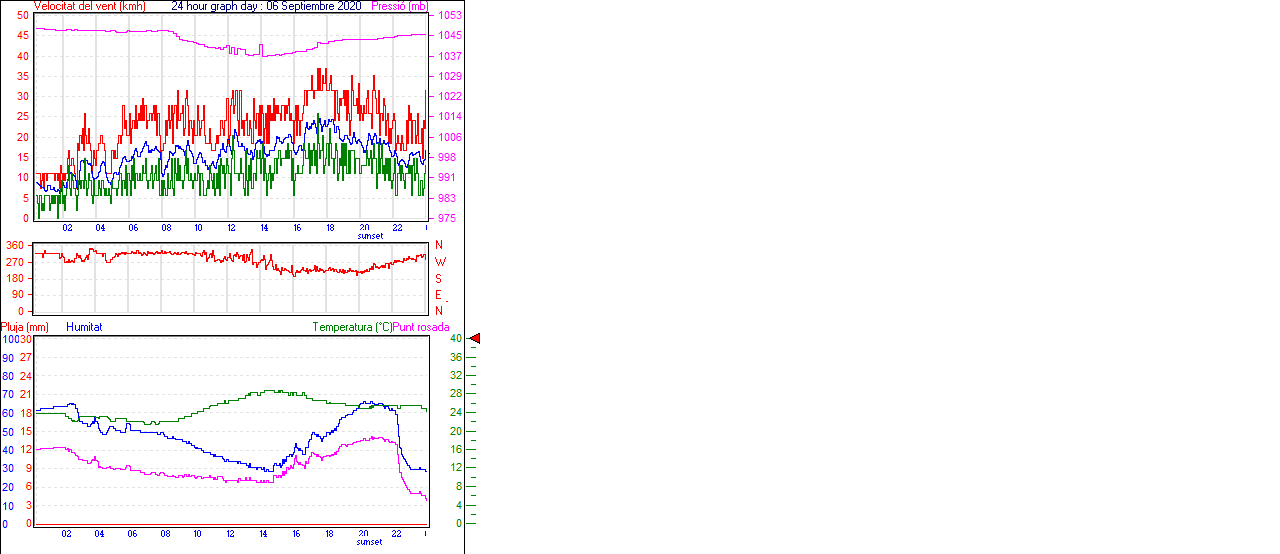Click the pink 'Pressió (mb)' label
This screenshot has height=554, width=1280.
coord(402,6)
